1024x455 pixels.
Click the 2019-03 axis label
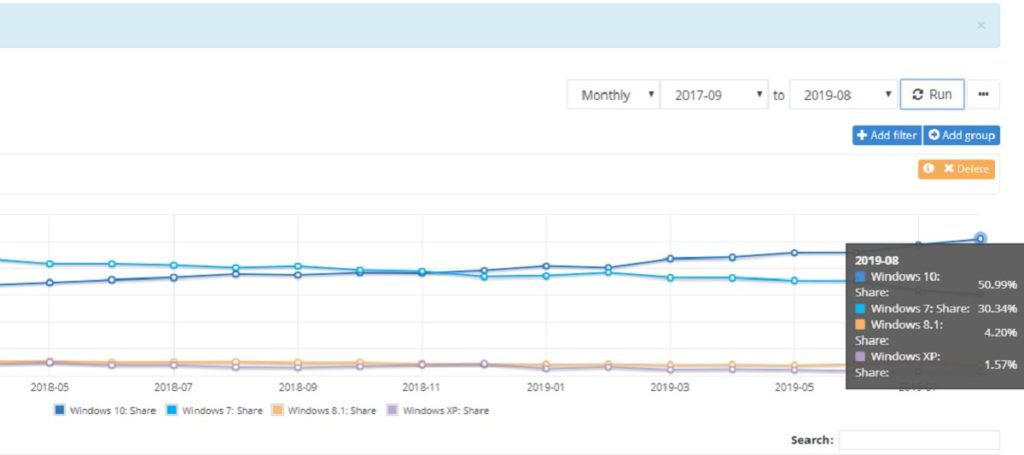[x=670, y=387]
